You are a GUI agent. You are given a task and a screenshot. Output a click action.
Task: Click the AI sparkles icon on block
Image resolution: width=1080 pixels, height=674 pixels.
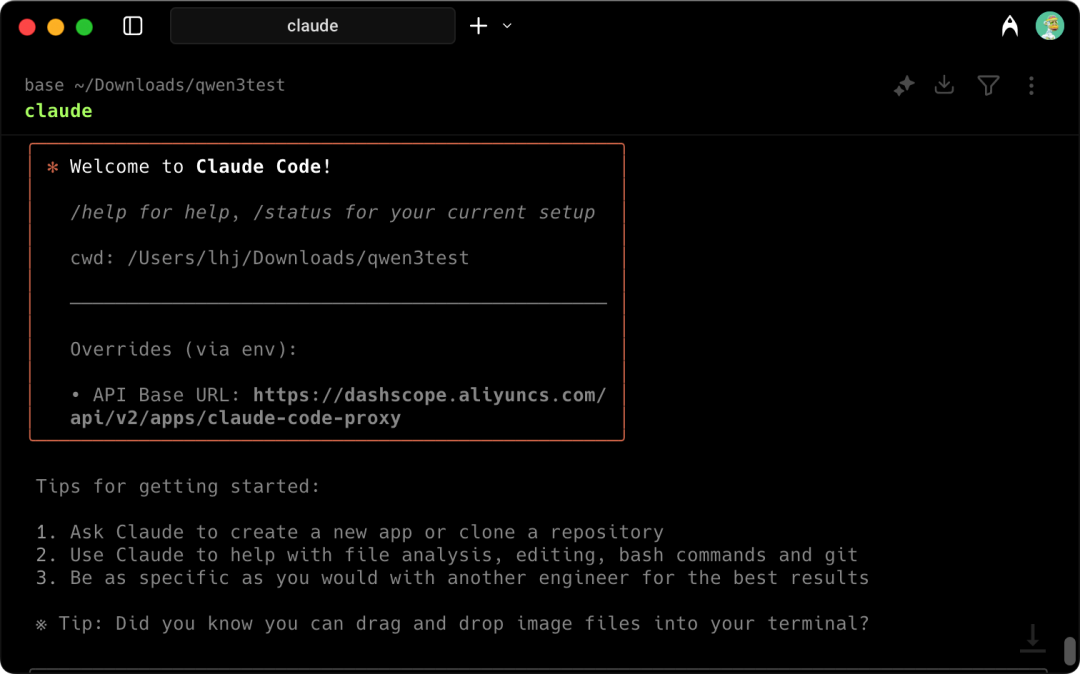(x=904, y=85)
